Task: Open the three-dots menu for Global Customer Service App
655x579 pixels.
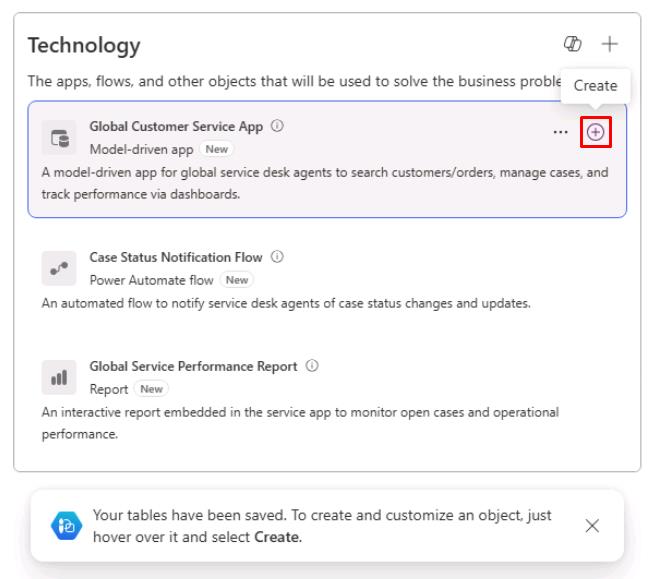Action: (x=560, y=132)
